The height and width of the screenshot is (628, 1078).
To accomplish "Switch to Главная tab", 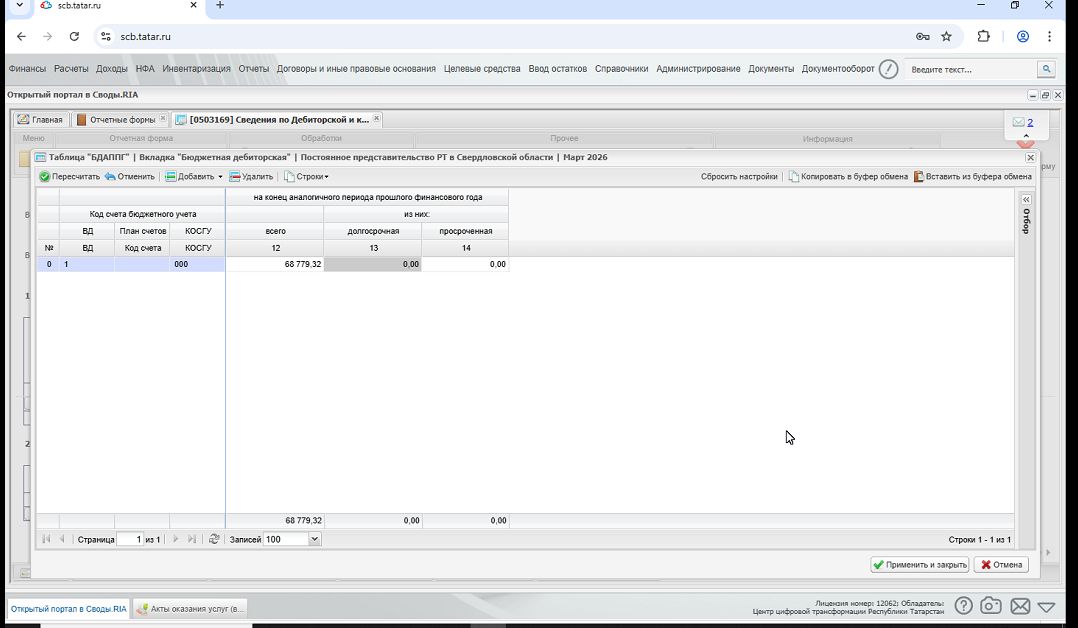I will click(41, 120).
